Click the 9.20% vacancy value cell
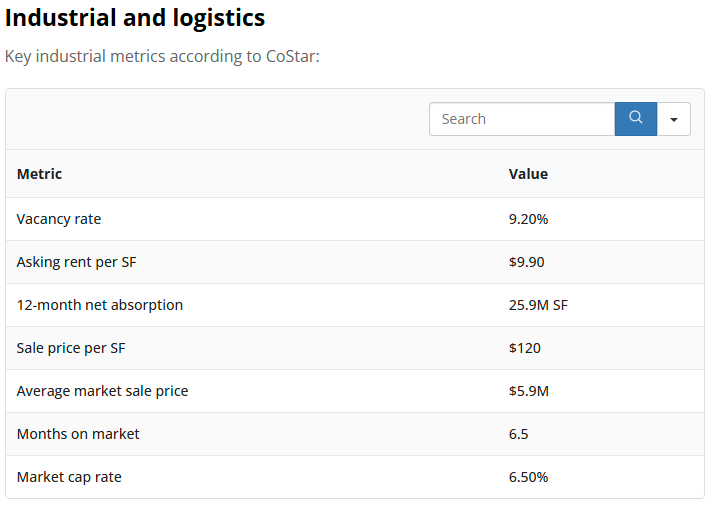The image size is (716, 505). [x=528, y=219]
